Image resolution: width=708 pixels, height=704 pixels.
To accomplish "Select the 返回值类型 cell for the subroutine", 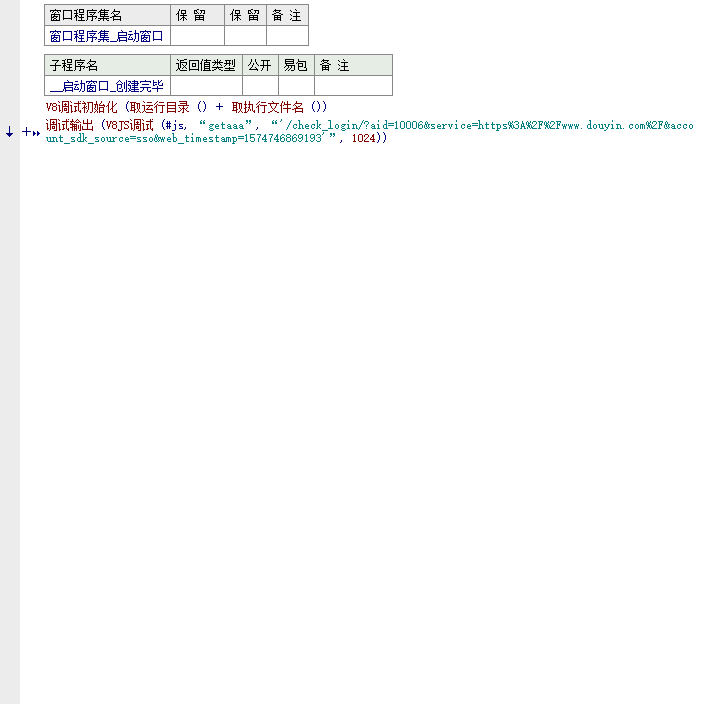I will coord(206,86).
